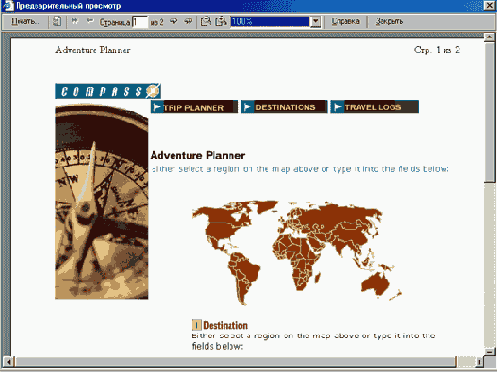Open the Travel Logs tab
The width and height of the screenshot is (497, 372).
374,107
